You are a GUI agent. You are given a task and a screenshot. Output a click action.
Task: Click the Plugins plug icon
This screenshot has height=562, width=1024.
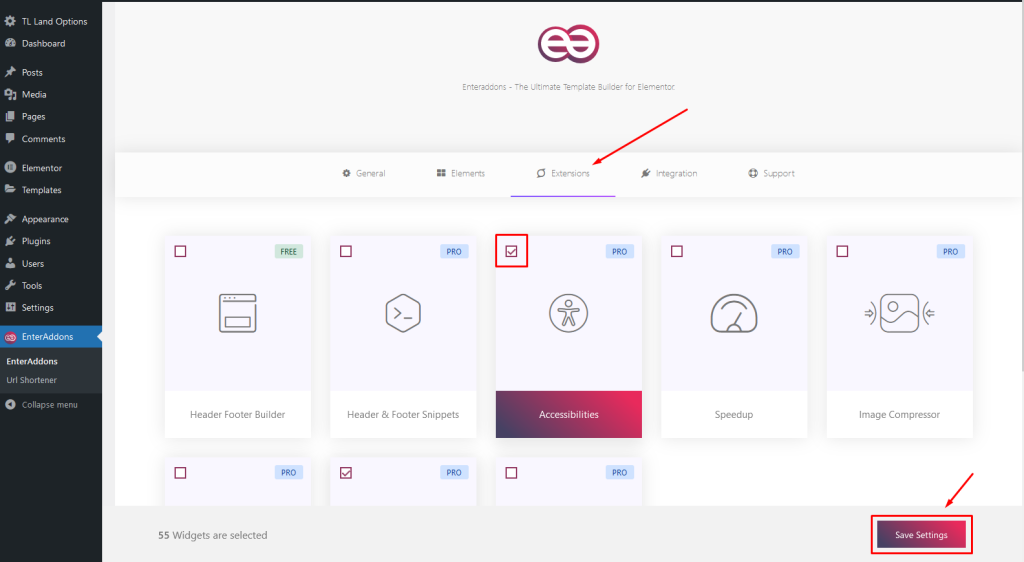[10, 241]
